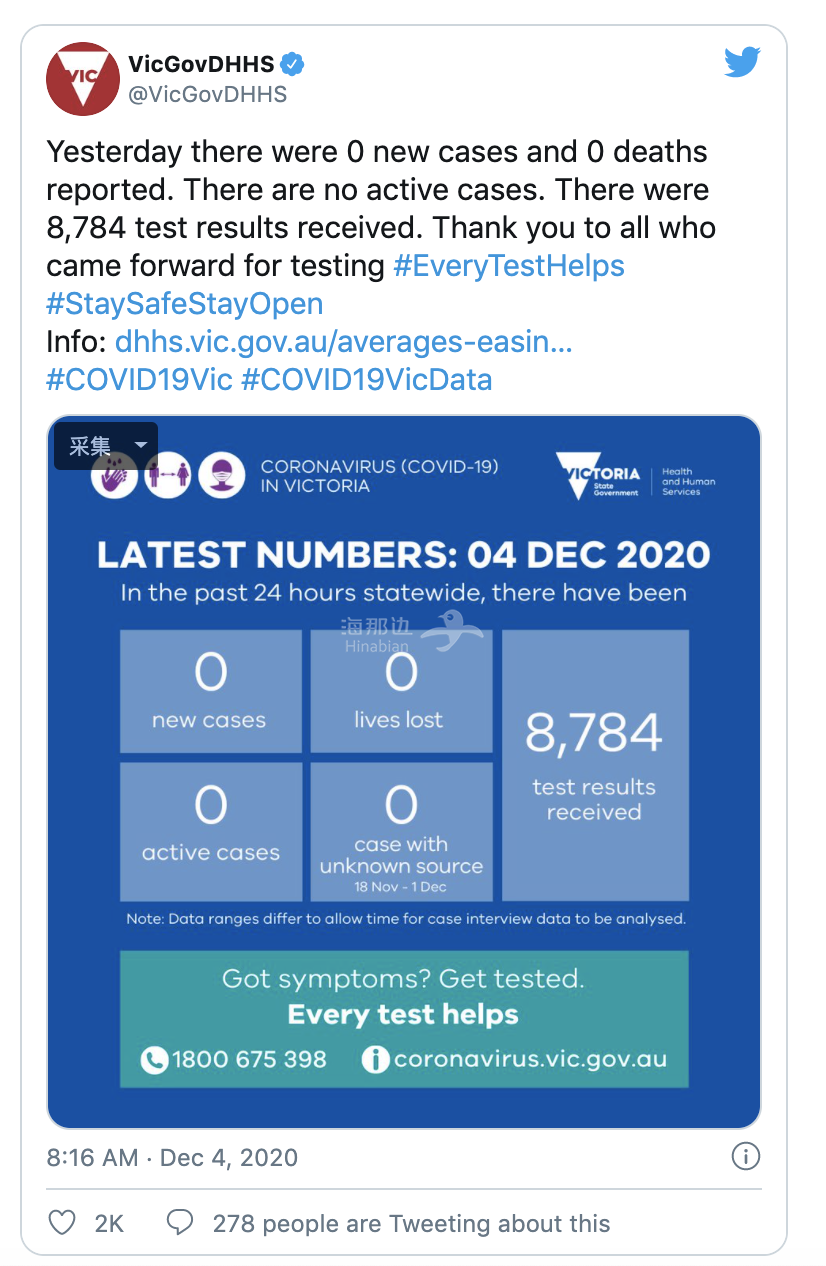Click the phone icon in the infographic

pyautogui.click(x=154, y=1060)
